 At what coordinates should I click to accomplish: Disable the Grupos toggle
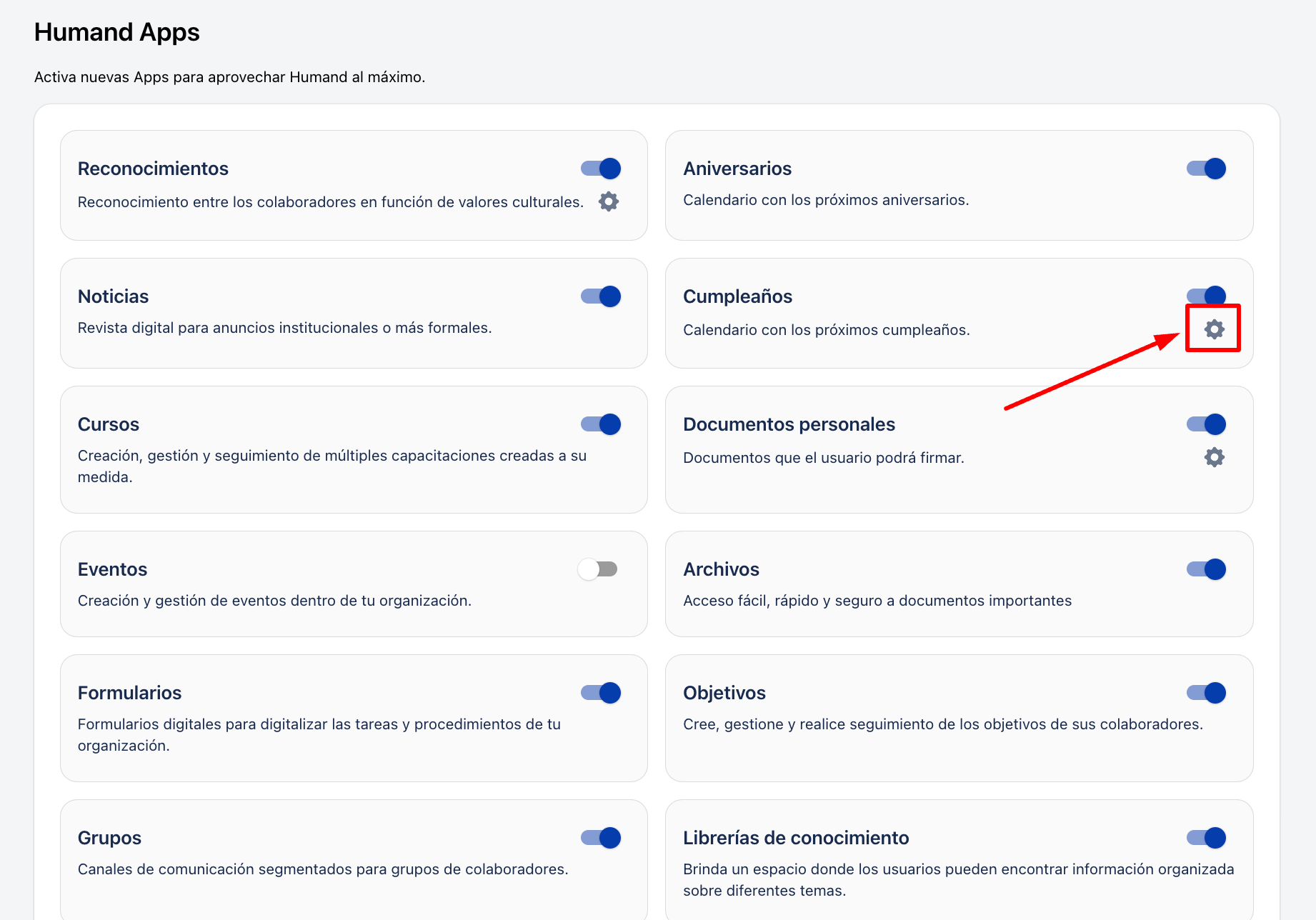(601, 838)
